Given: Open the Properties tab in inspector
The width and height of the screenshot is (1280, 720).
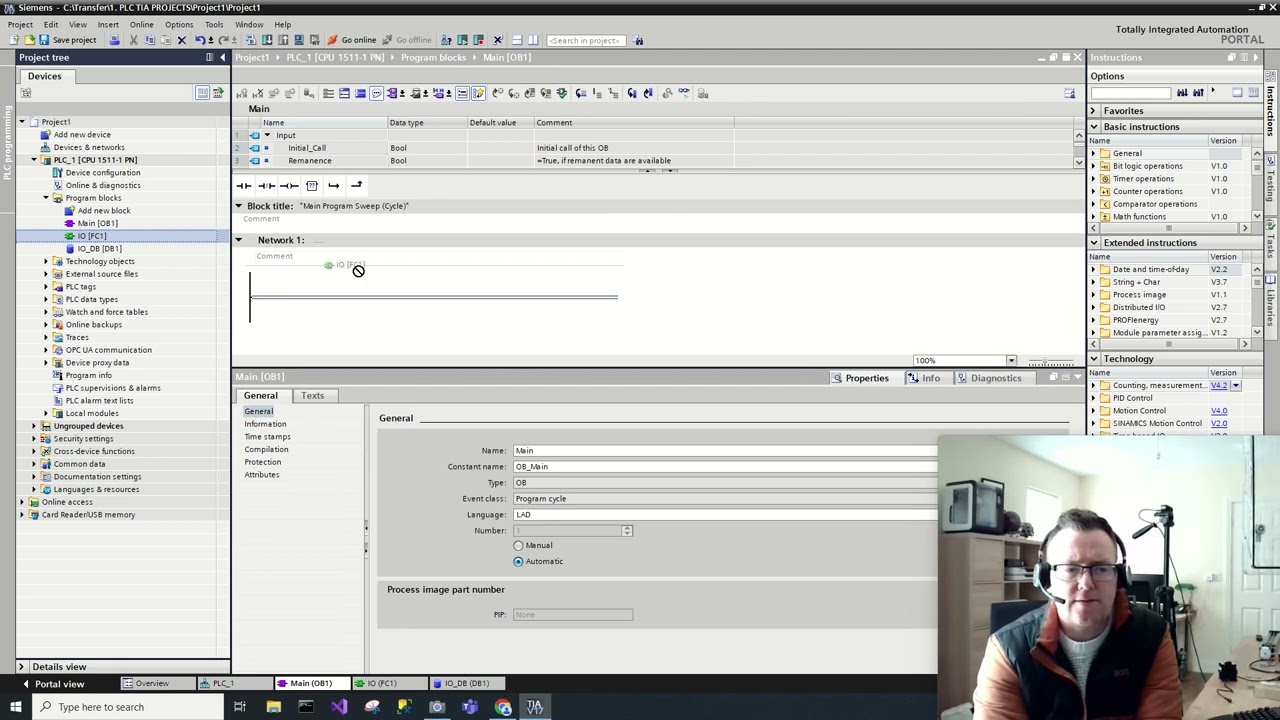Looking at the screenshot, I should coord(866,378).
